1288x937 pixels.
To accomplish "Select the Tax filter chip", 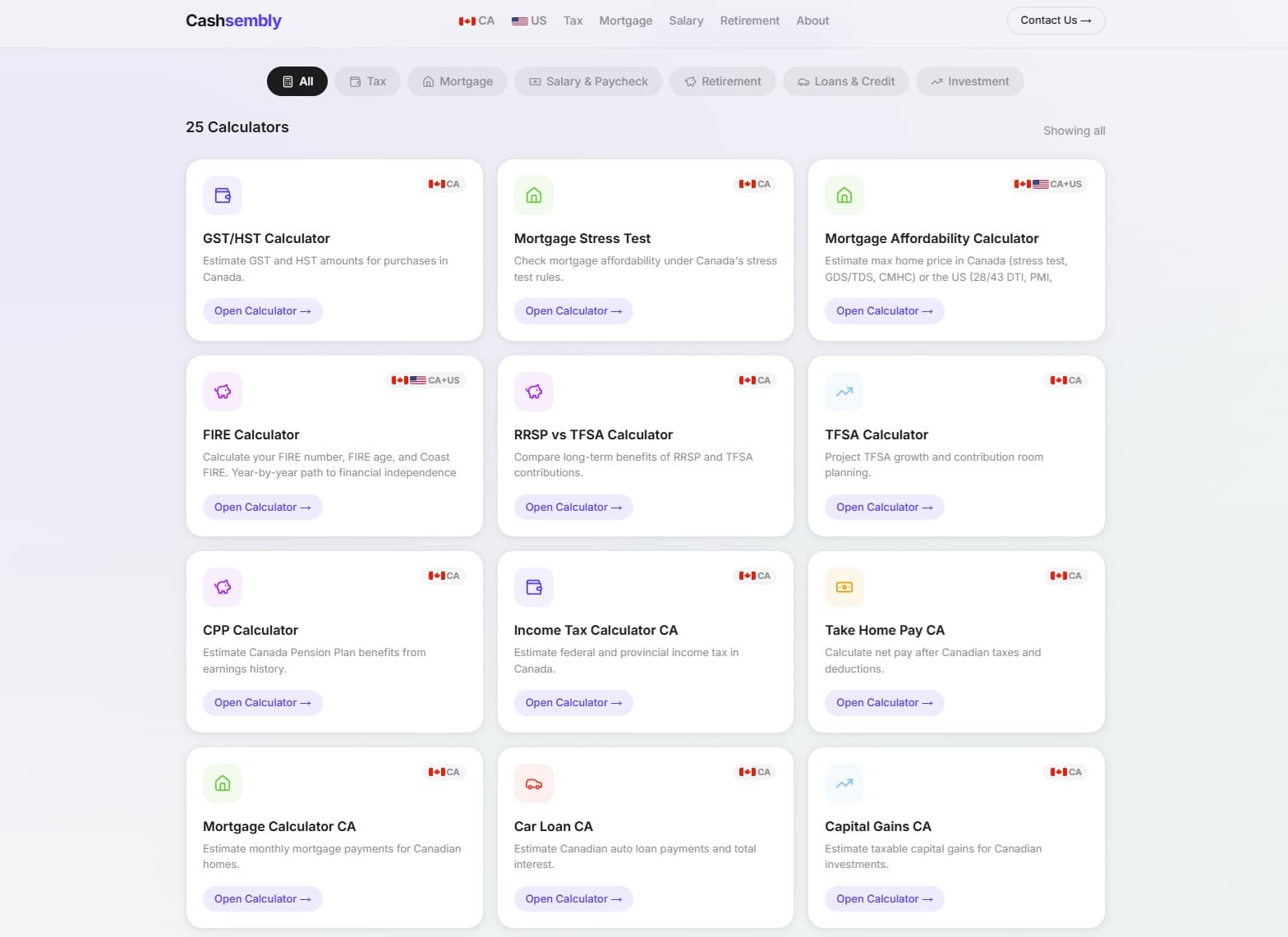I will [x=368, y=81].
